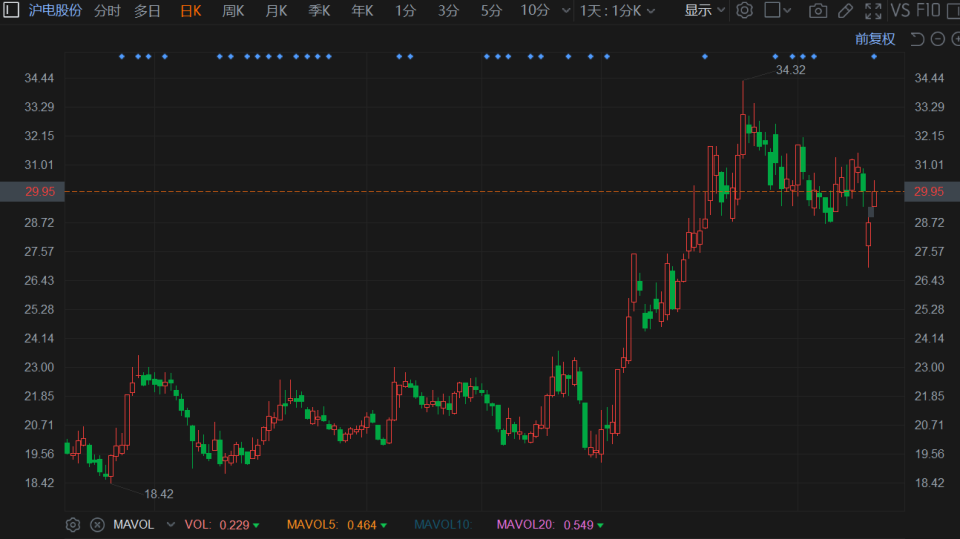Image resolution: width=960 pixels, height=539 pixels.
Task: Select the pencil drawing tool
Action: pos(845,11)
